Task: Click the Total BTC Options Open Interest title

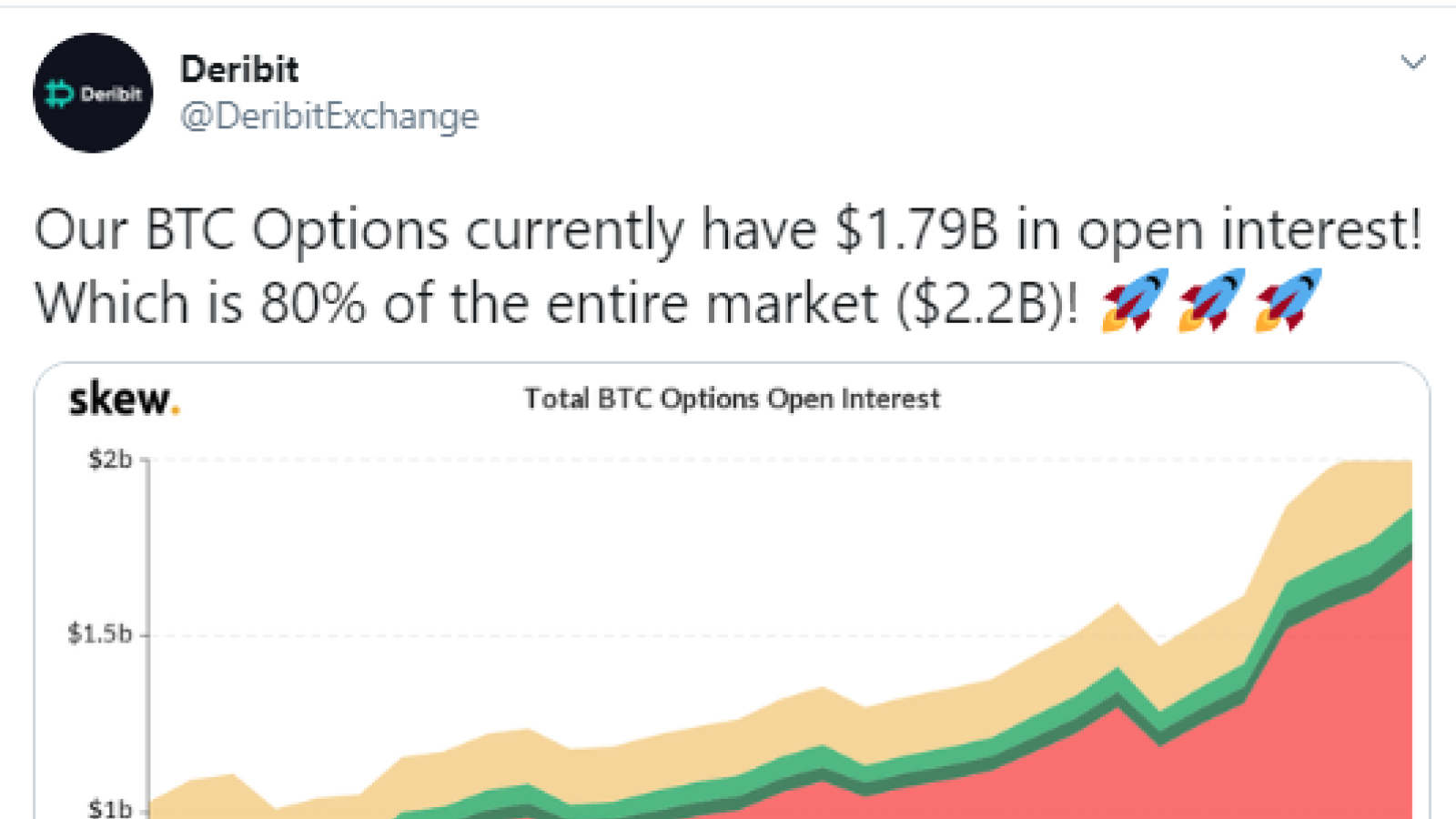Action: (732, 399)
